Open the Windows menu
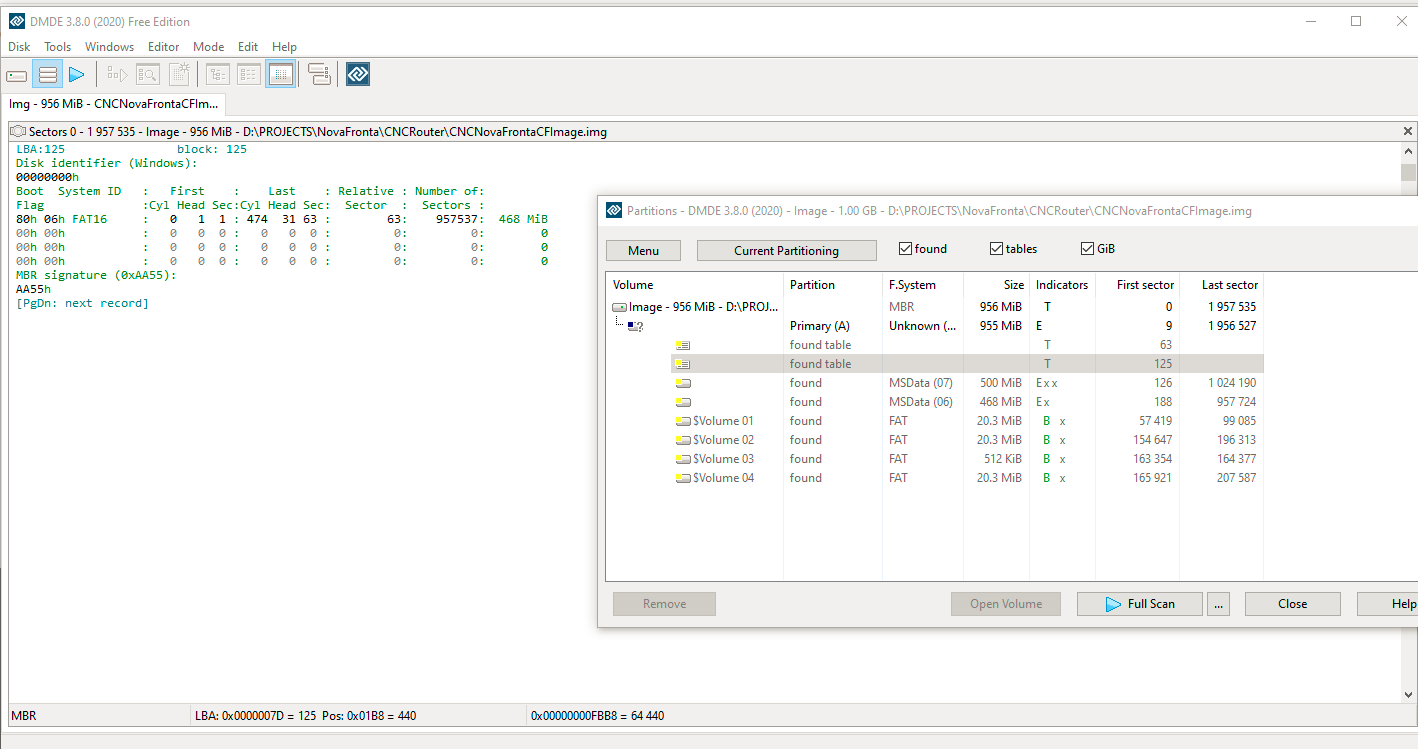Screen dimensions: 1418x749 click(x=109, y=47)
